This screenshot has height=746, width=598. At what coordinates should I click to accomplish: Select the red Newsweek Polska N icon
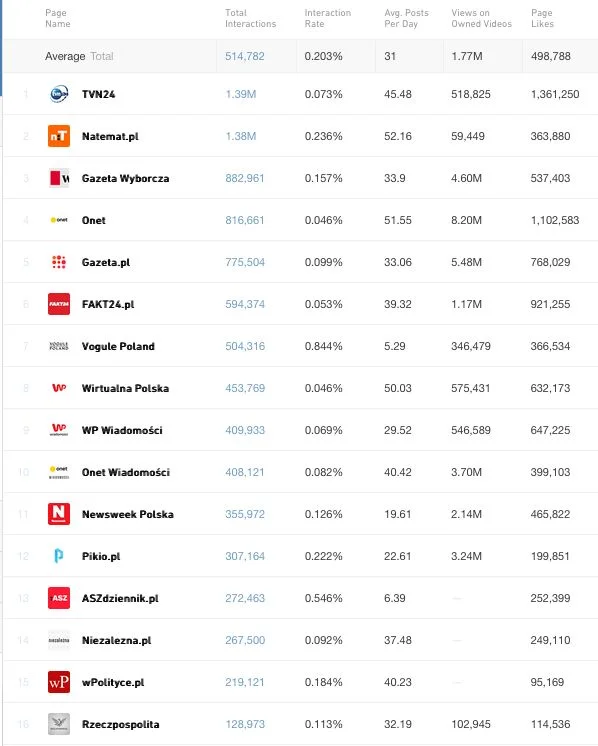point(59,514)
